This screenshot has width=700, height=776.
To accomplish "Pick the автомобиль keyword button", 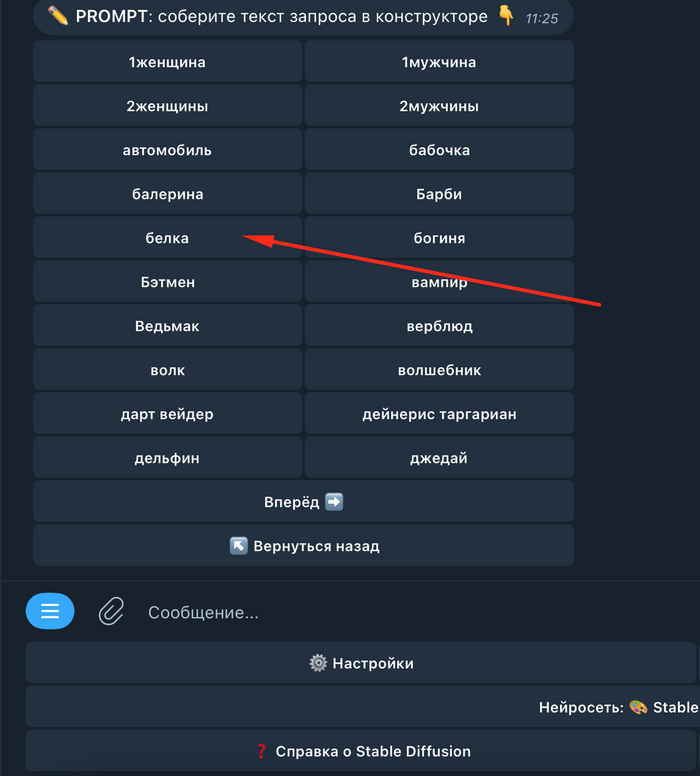I will point(167,150).
